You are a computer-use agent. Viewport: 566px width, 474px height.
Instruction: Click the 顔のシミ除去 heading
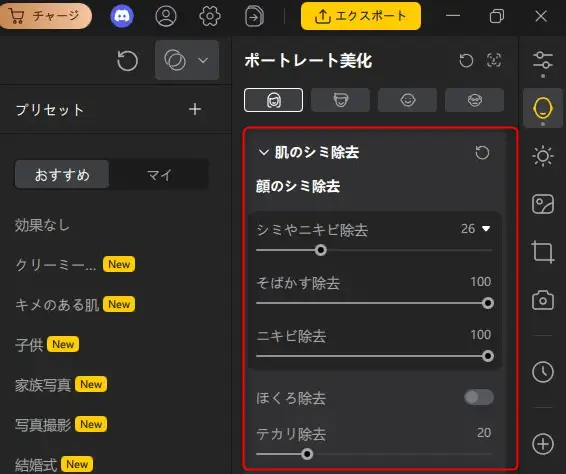pos(298,186)
